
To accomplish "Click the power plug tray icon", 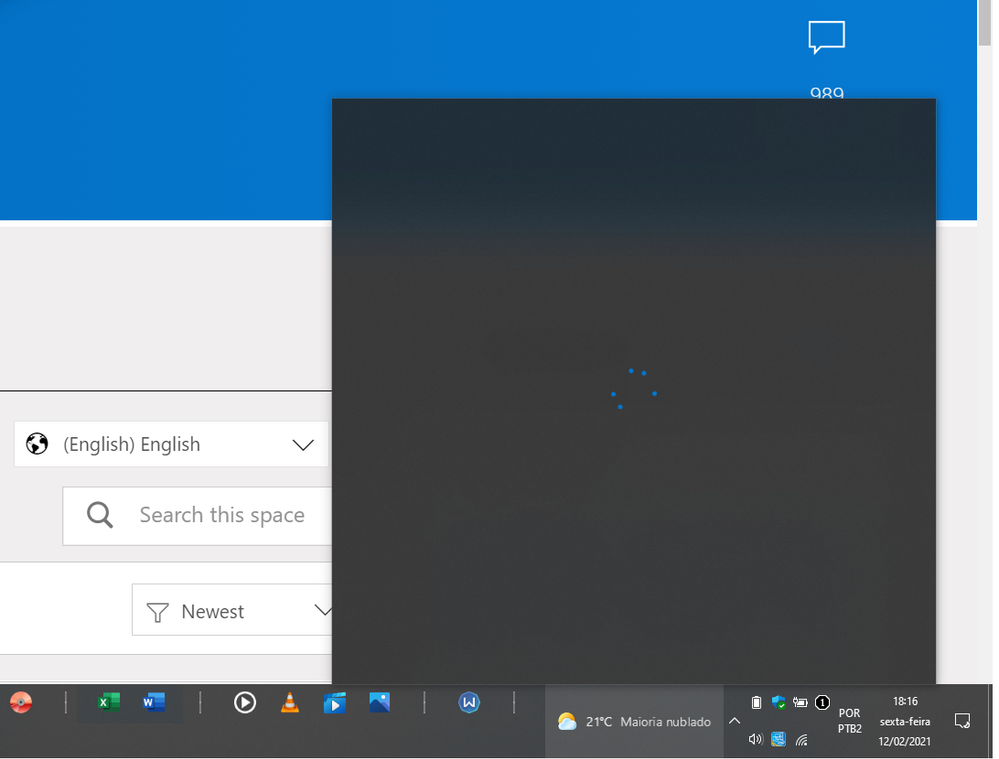I will 800,702.
